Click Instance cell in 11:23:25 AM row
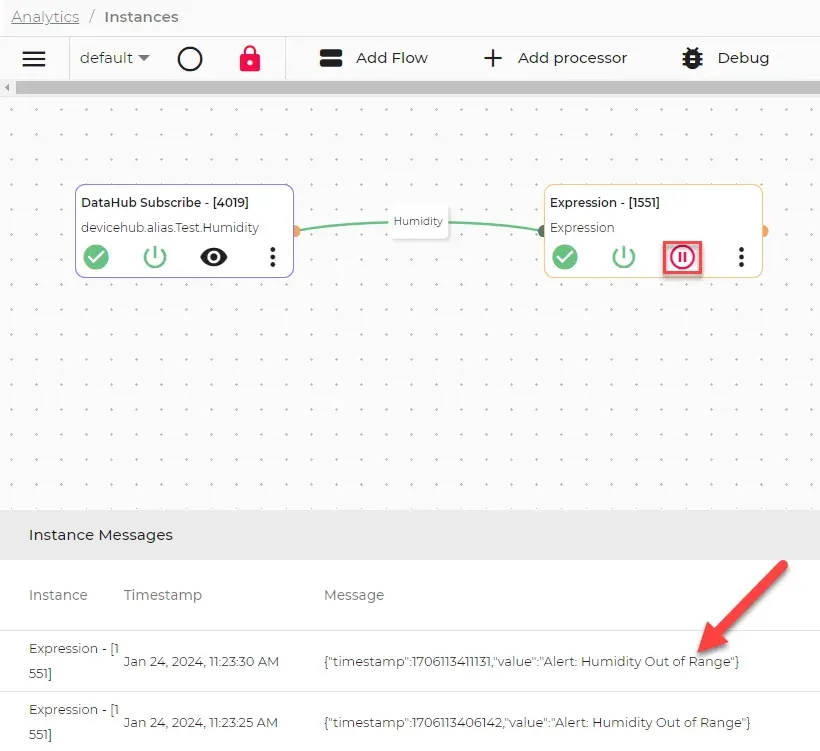 click(x=74, y=722)
